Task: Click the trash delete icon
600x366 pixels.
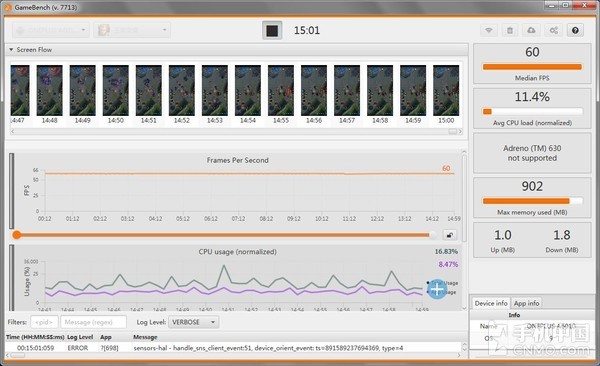Action: [x=510, y=30]
